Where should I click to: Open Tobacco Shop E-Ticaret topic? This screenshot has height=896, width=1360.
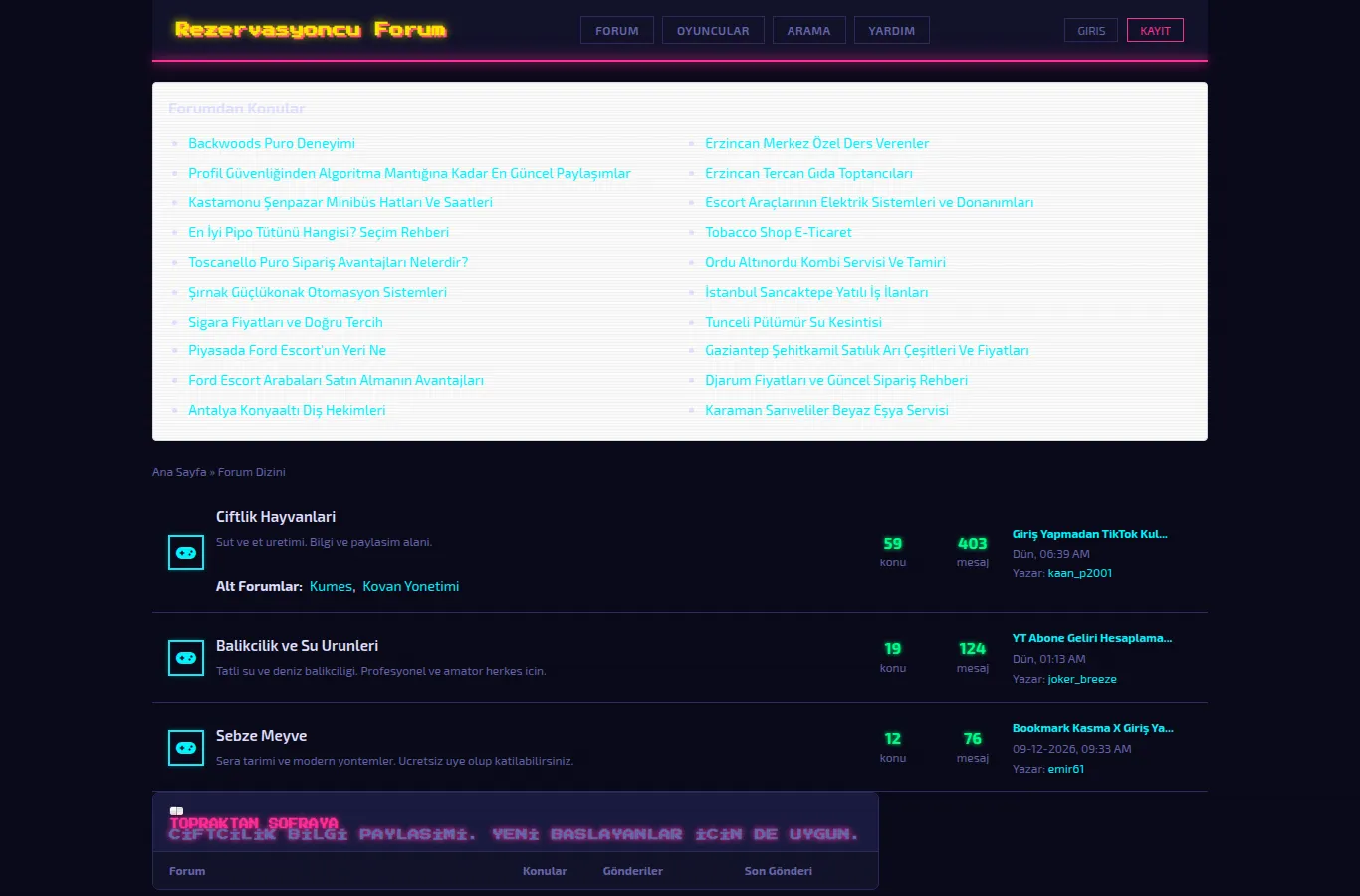point(779,232)
